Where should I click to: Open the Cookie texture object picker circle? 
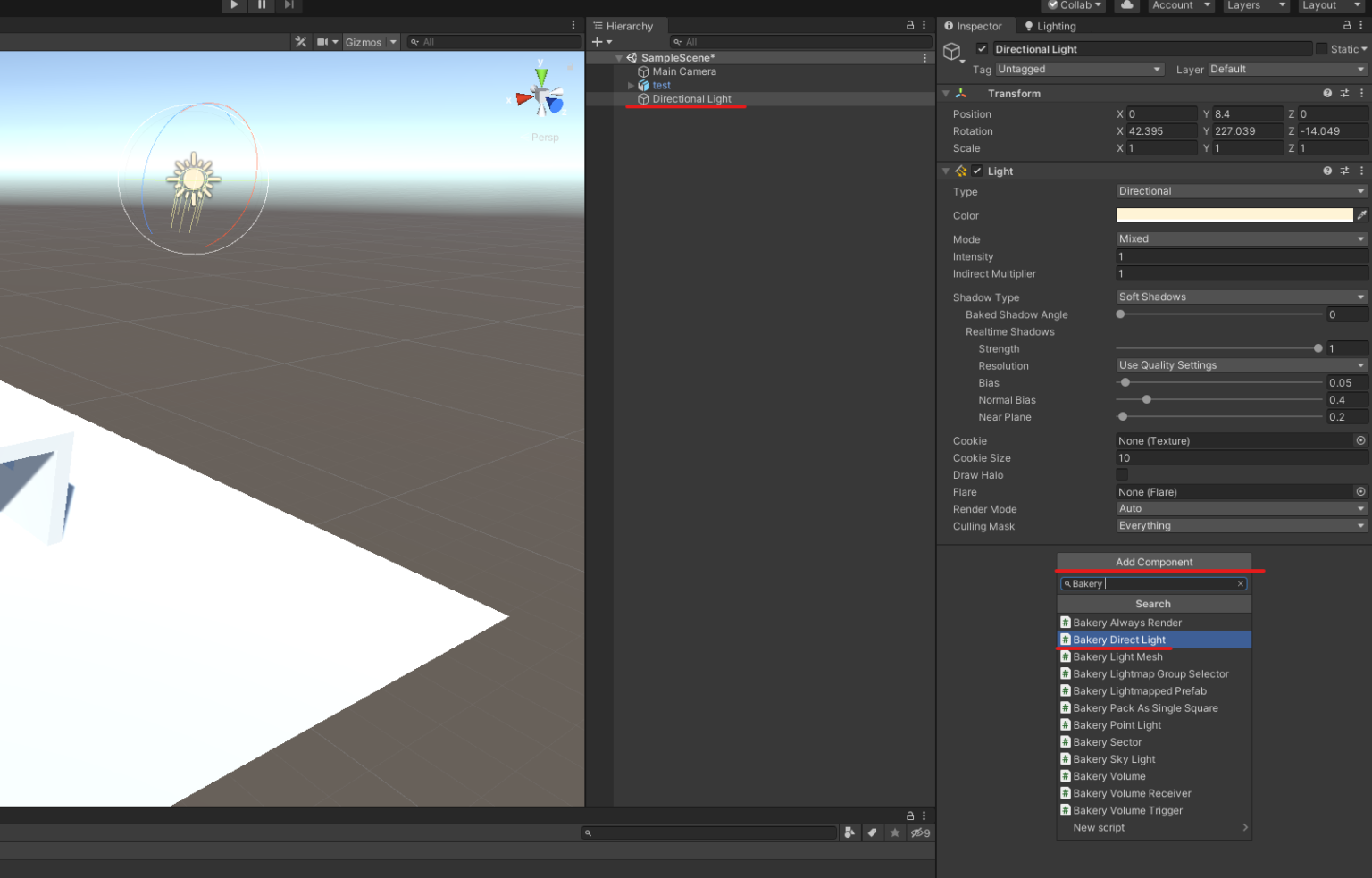(x=1360, y=440)
